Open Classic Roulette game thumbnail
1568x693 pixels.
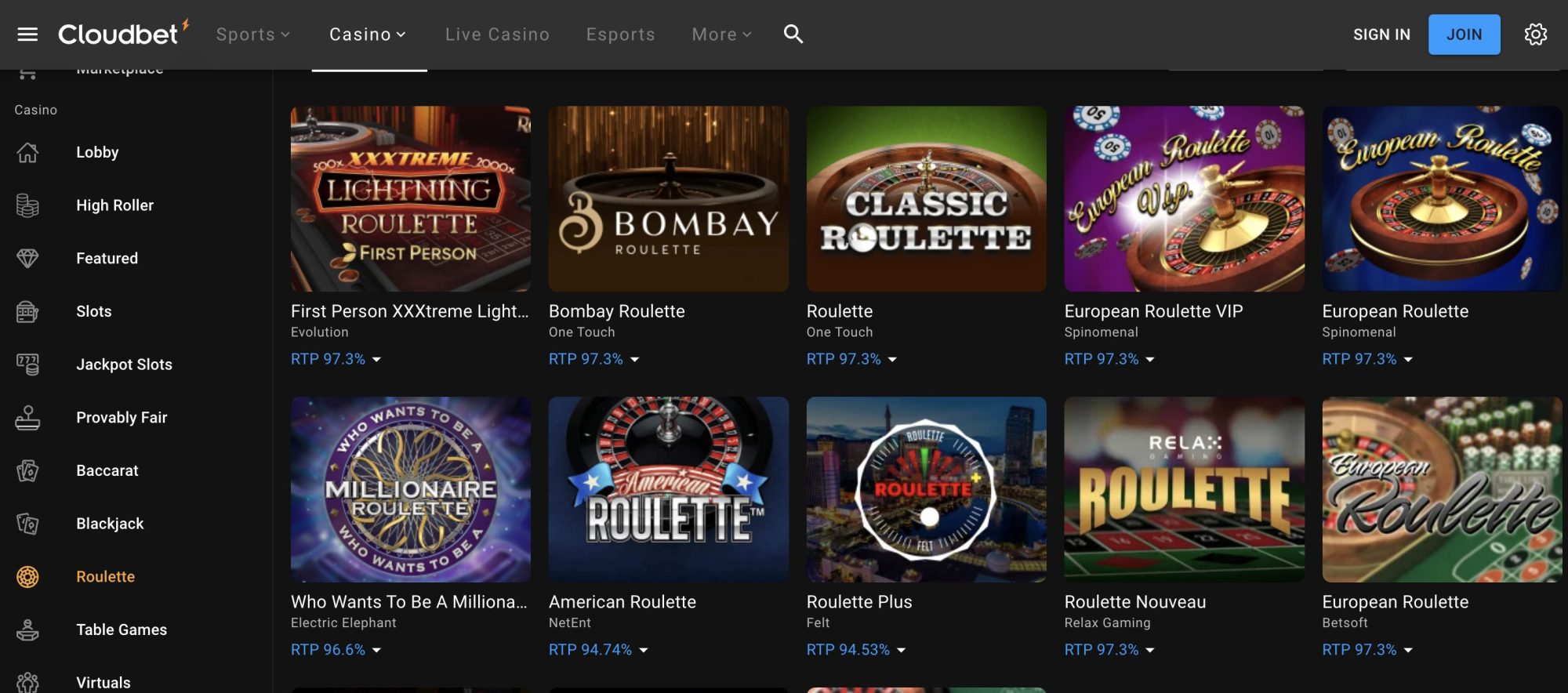926,199
